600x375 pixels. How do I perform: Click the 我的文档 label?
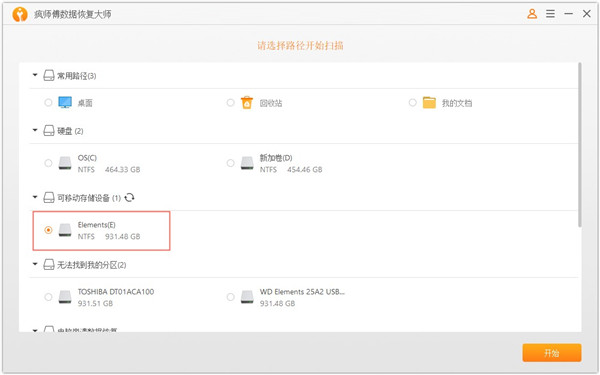(x=457, y=103)
